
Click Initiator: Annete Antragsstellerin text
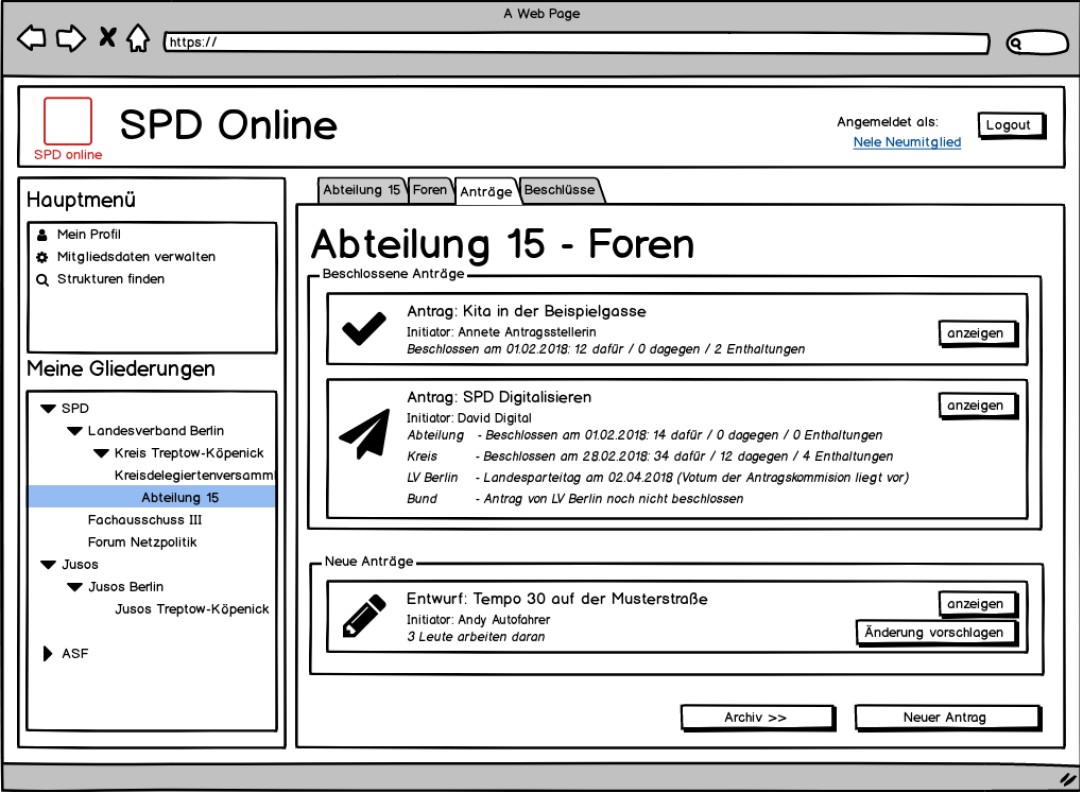pyautogui.click(x=501, y=332)
